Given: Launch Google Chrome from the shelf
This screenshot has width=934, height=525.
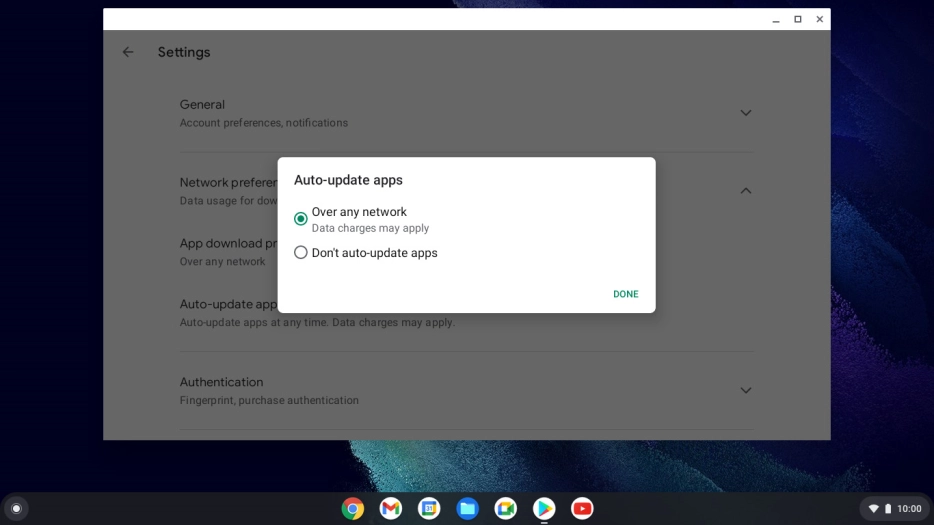Looking at the screenshot, I should [x=353, y=508].
